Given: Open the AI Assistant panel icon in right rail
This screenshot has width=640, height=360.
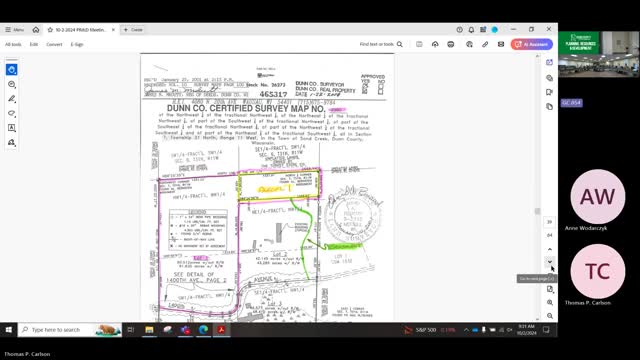Looking at the screenshot, I should click(x=549, y=62).
